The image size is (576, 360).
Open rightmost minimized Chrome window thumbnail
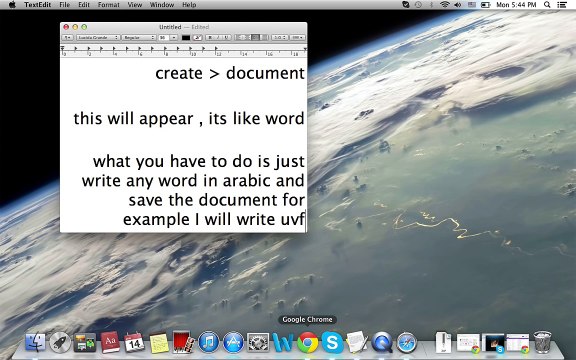click(x=518, y=343)
